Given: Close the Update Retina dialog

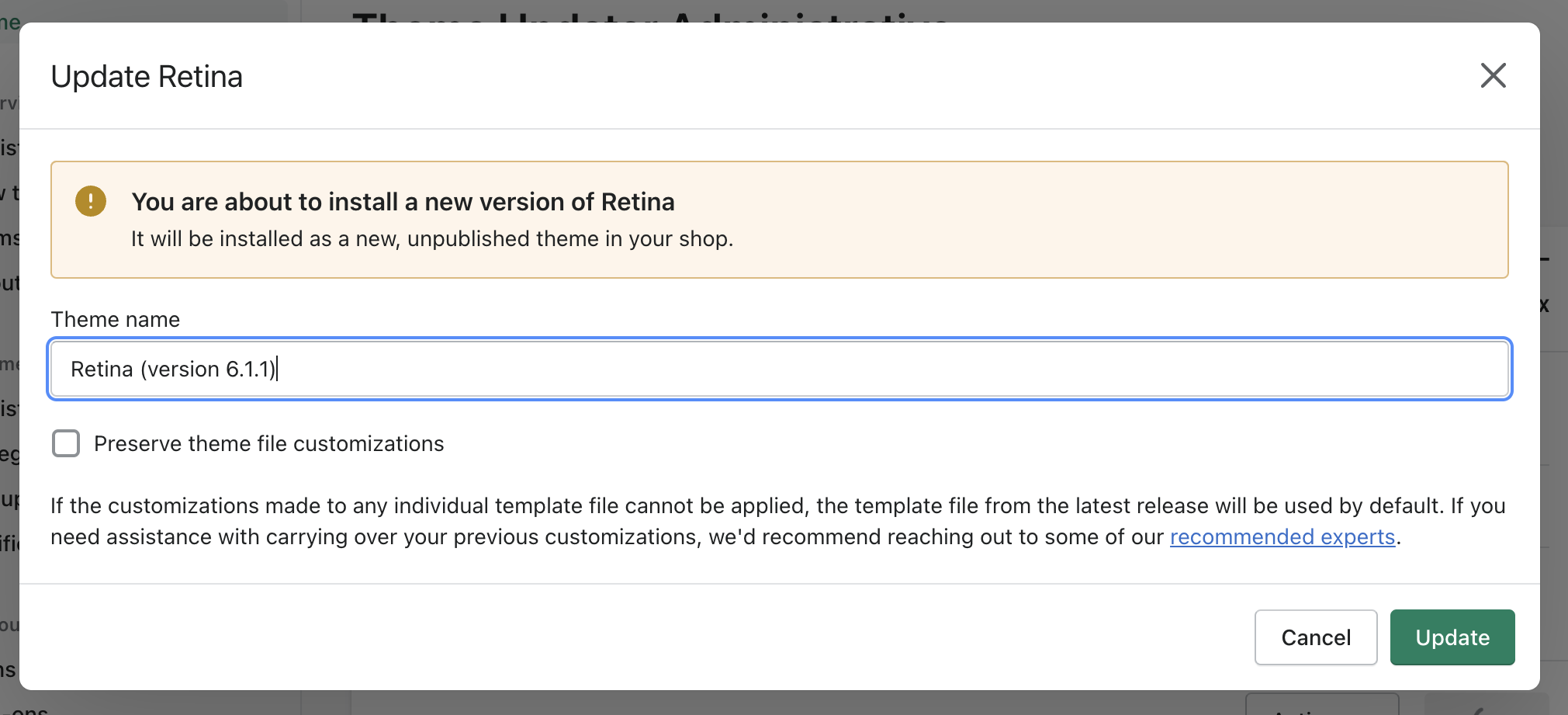Looking at the screenshot, I should pyautogui.click(x=1493, y=76).
